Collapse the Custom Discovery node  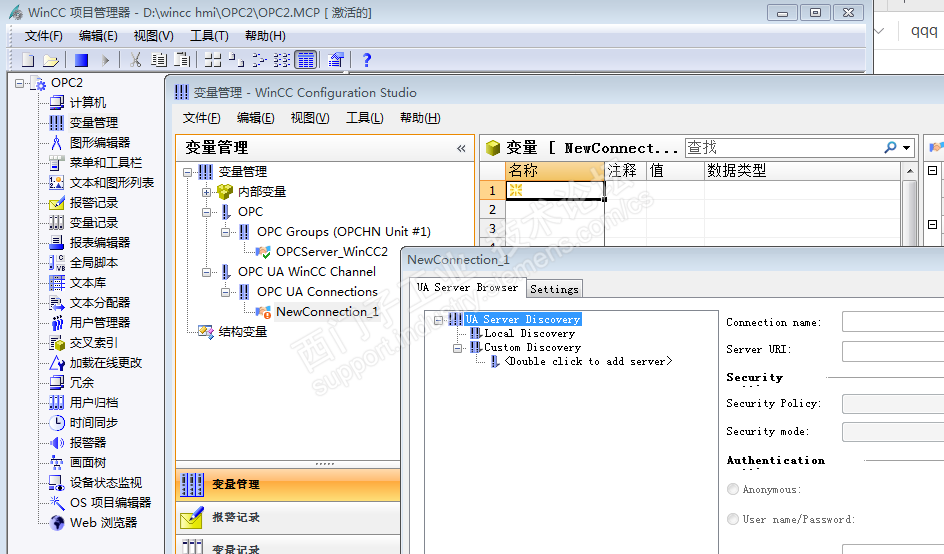[458, 348]
